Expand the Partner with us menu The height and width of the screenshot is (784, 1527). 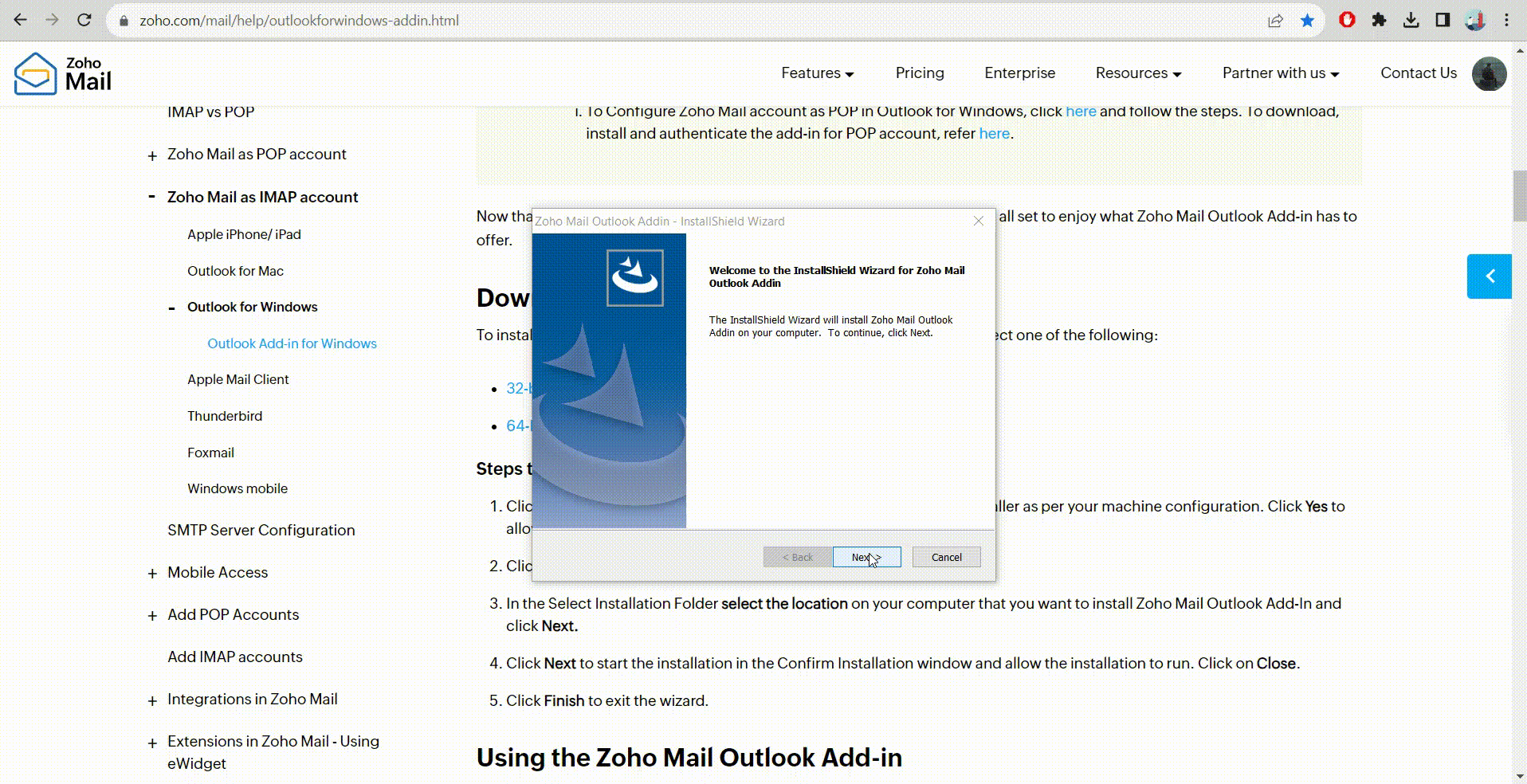[1280, 73]
